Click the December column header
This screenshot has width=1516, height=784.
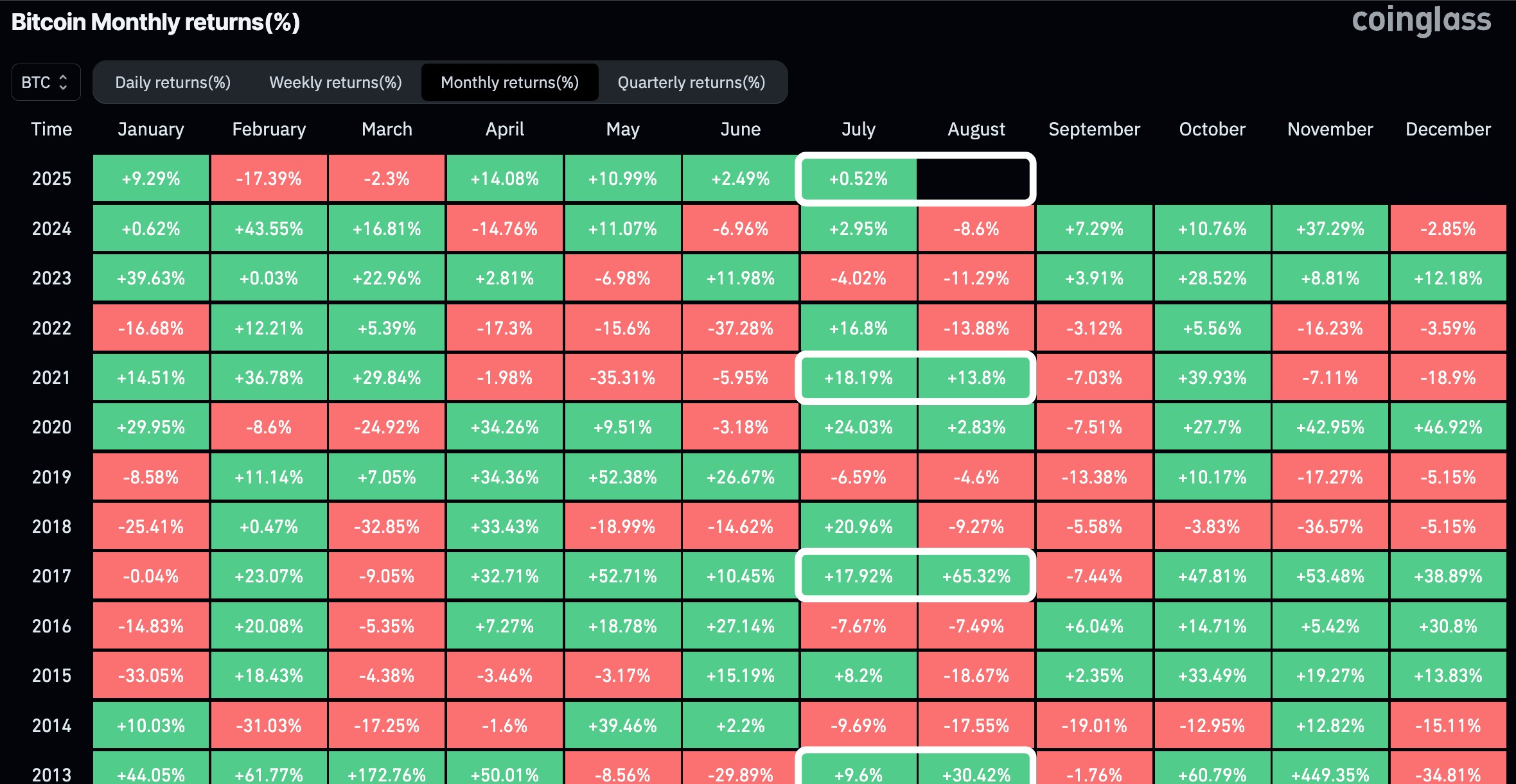pyautogui.click(x=1448, y=129)
